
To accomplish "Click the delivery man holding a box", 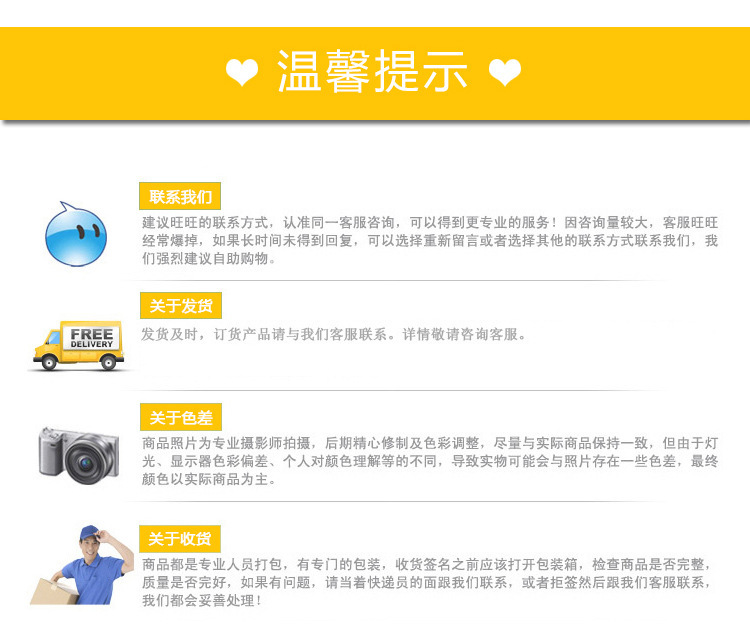I will (82, 565).
